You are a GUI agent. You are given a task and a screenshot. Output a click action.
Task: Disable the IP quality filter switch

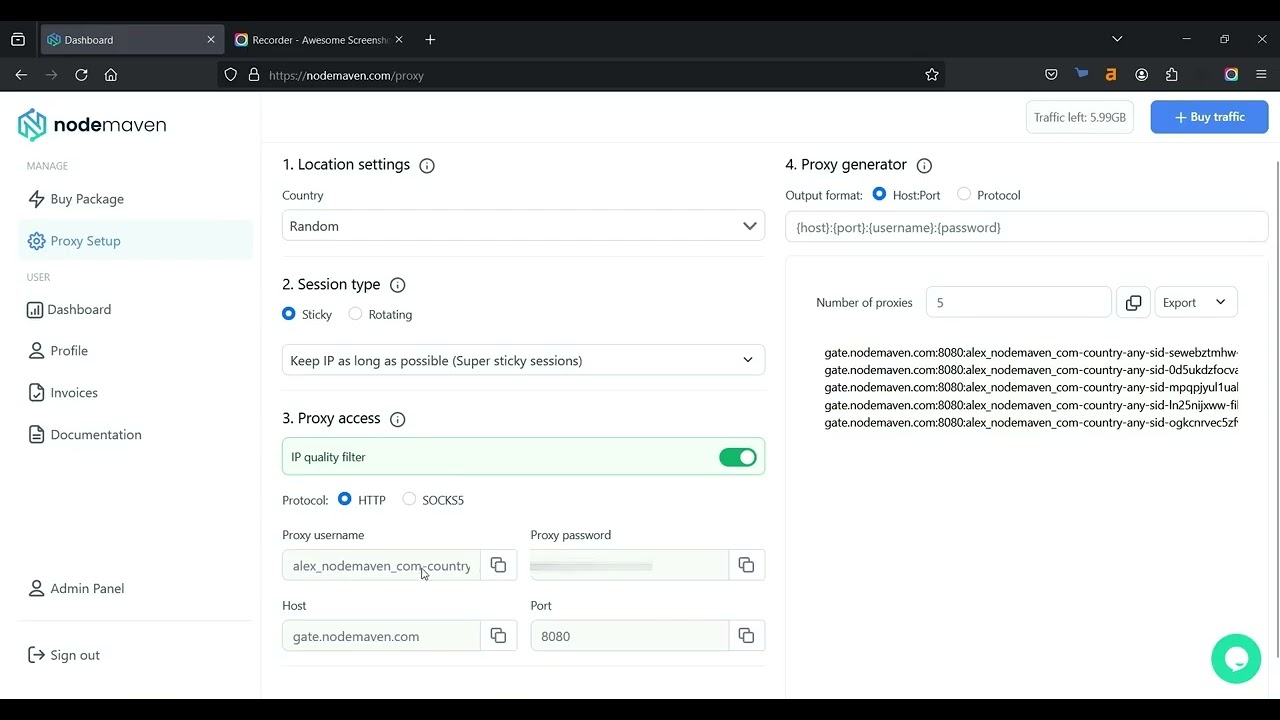point(738,457)
